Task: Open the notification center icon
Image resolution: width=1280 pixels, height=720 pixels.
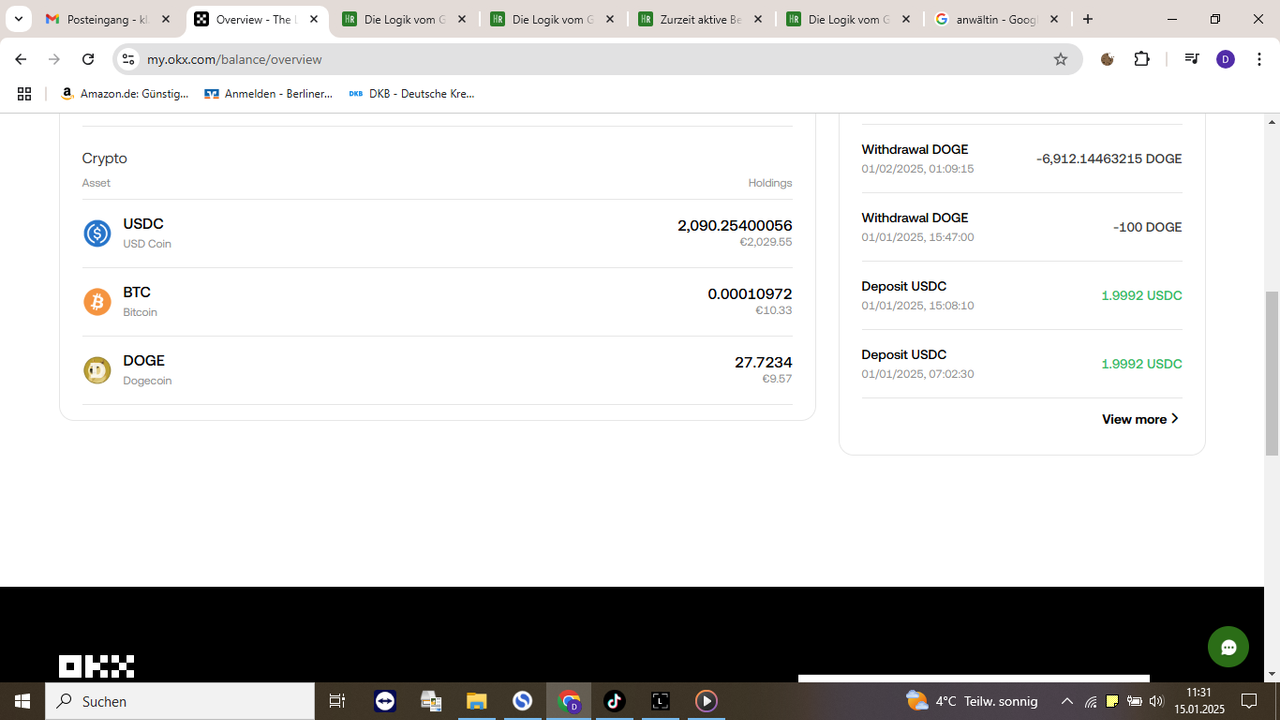Action: [x=1249, y=701]
